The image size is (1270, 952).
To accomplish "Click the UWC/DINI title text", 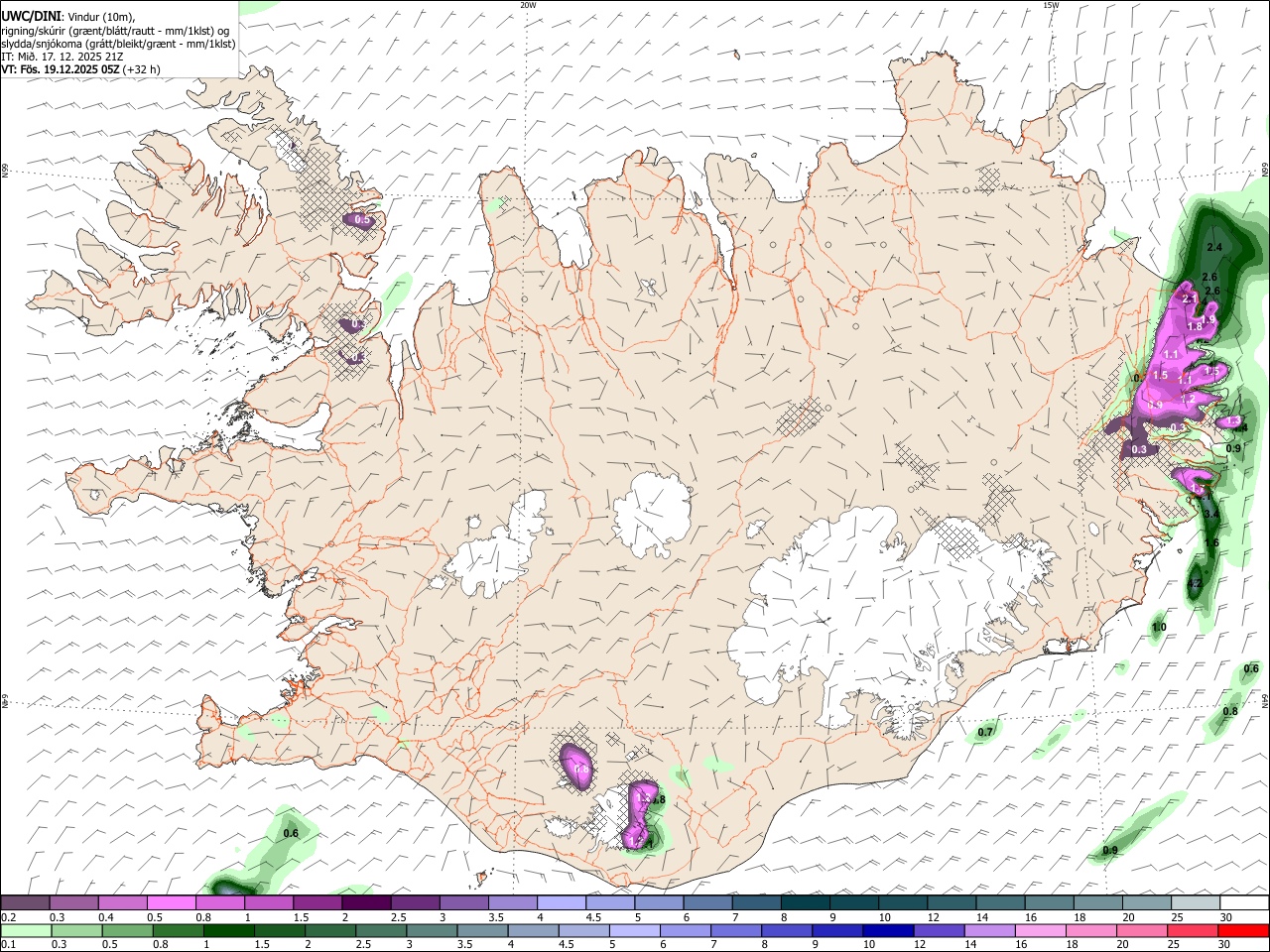I will tap(31, 17).
